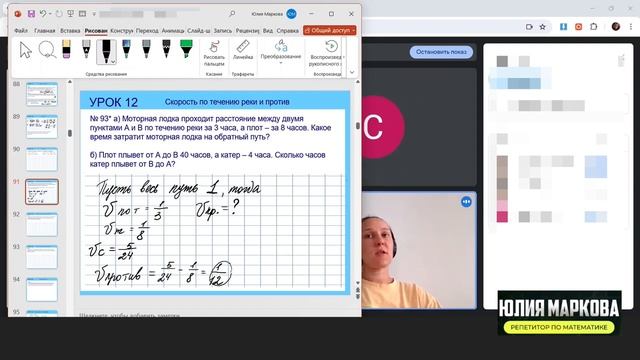Open slide 94 thumbnail

tap(42, 290)
